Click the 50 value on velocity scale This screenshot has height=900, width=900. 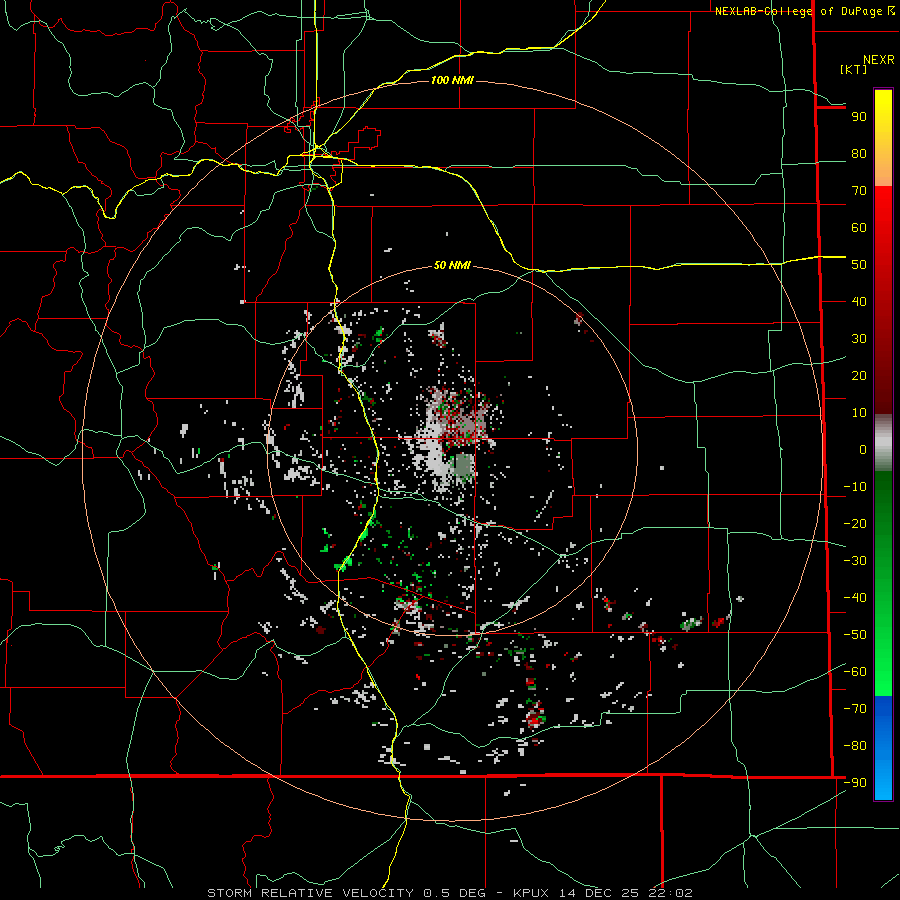tap(859, 265)
